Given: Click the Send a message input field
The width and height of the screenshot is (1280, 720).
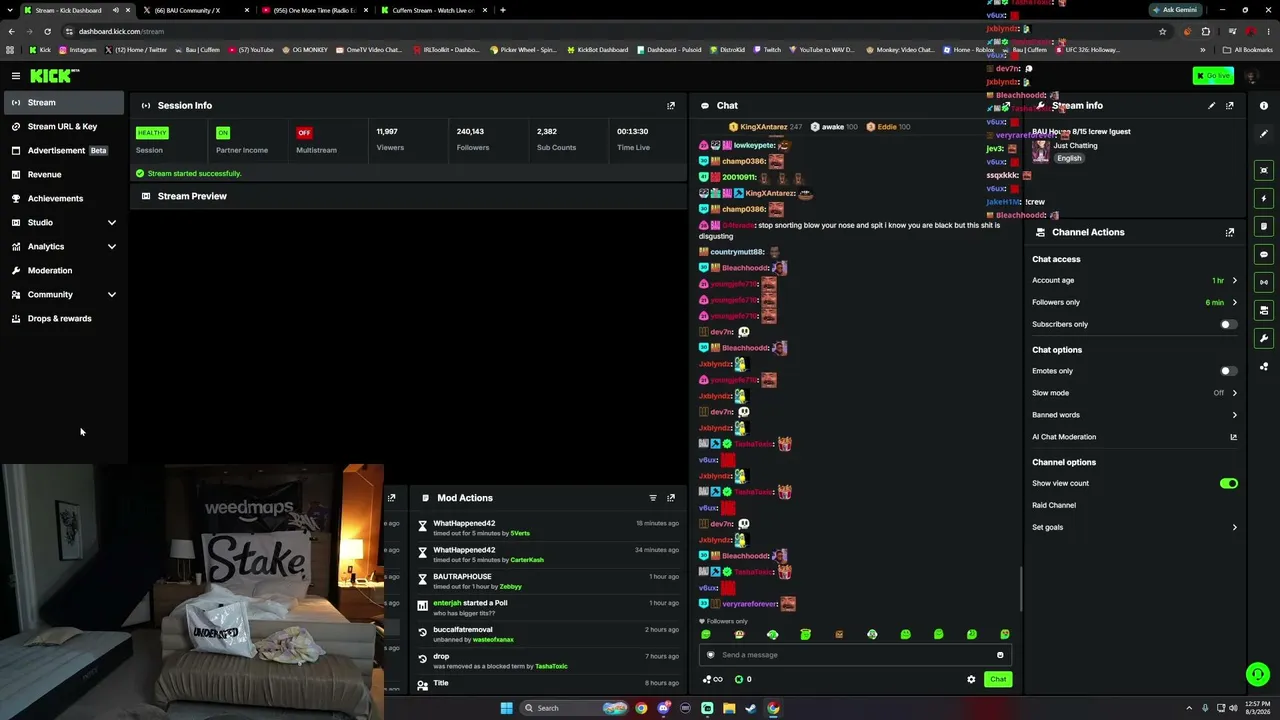Looking at the screenshot, I should [855, 655].
